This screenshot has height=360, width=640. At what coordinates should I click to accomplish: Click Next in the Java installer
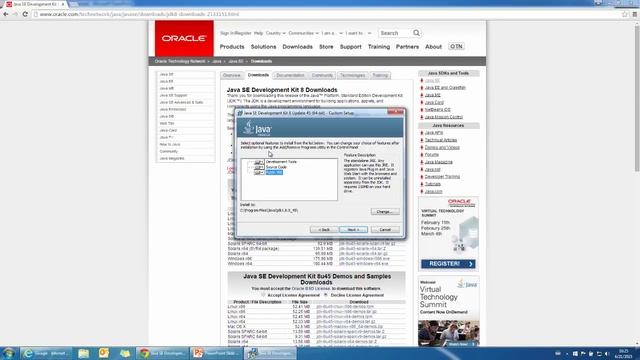[x=353, y=230]
